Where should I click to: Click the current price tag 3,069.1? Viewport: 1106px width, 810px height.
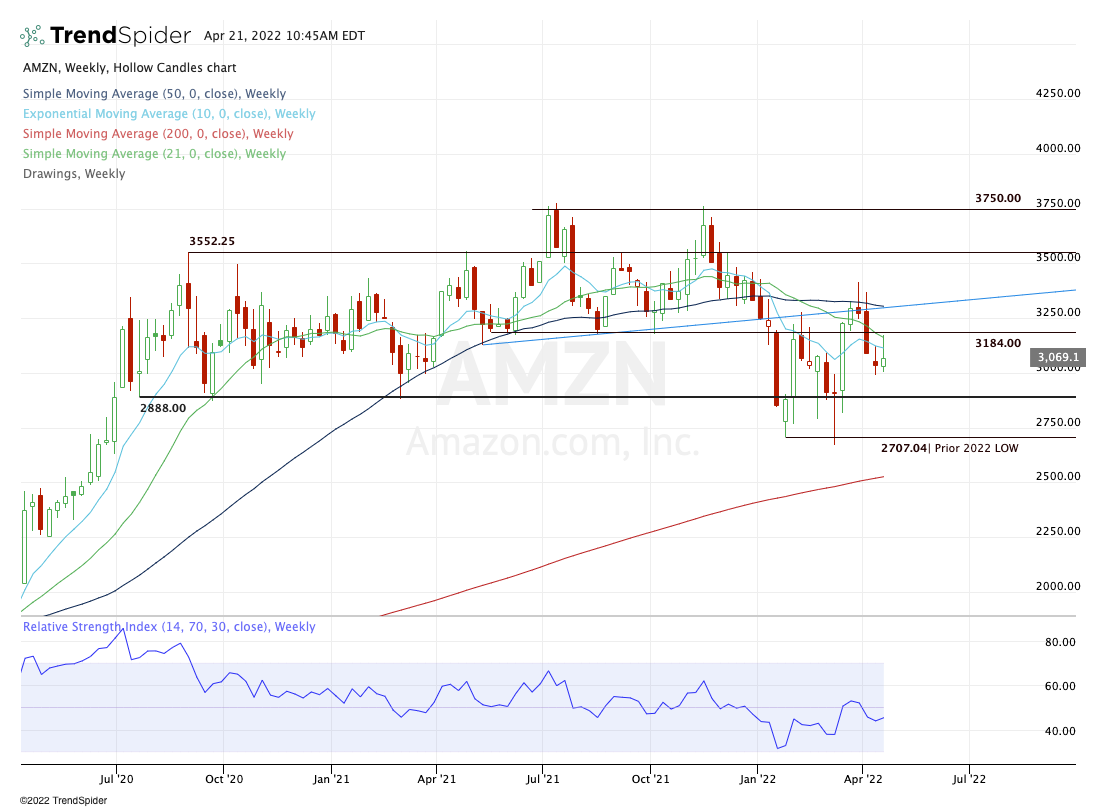coord(1056,358)
